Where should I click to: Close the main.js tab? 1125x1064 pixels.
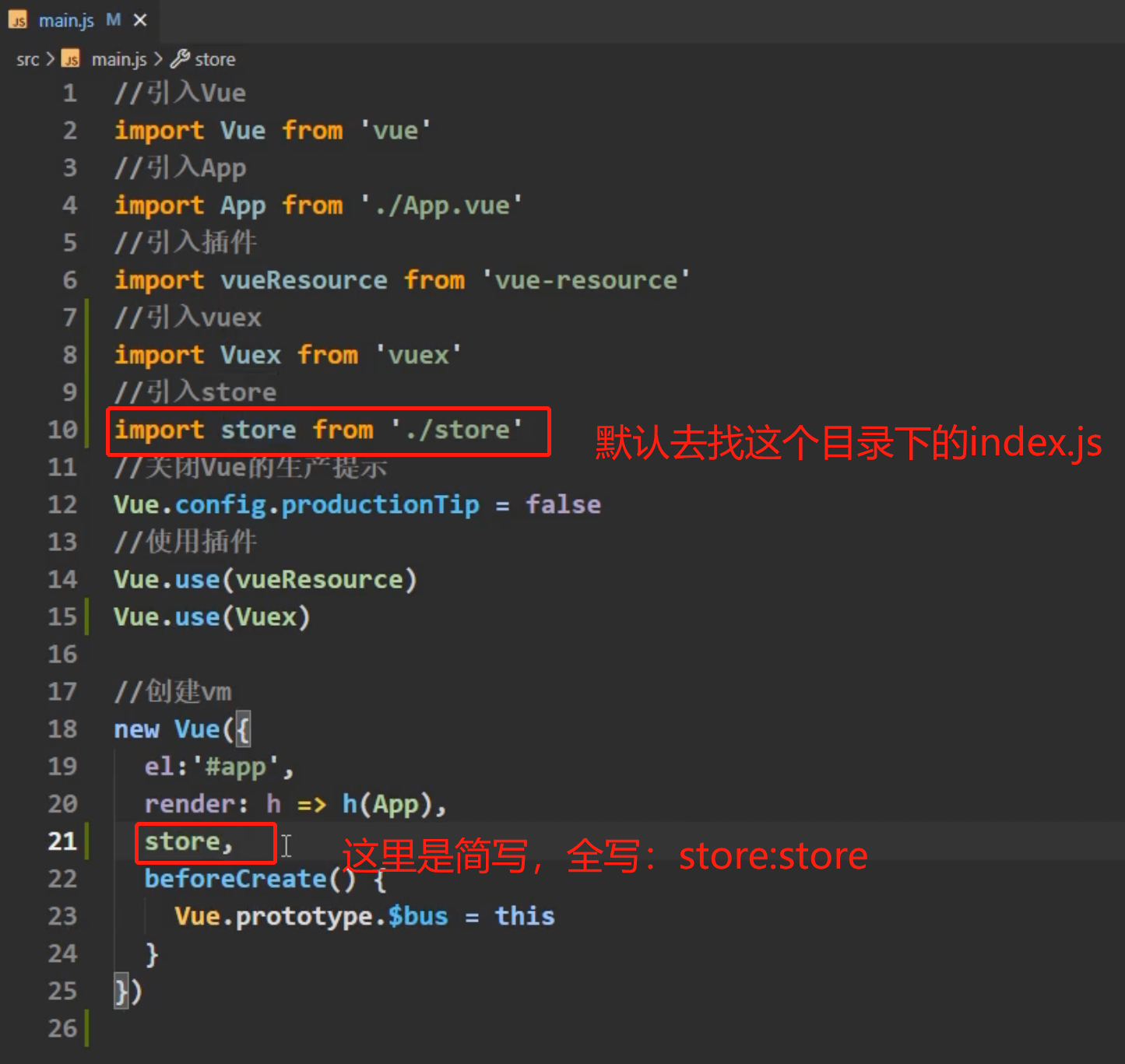140,20
